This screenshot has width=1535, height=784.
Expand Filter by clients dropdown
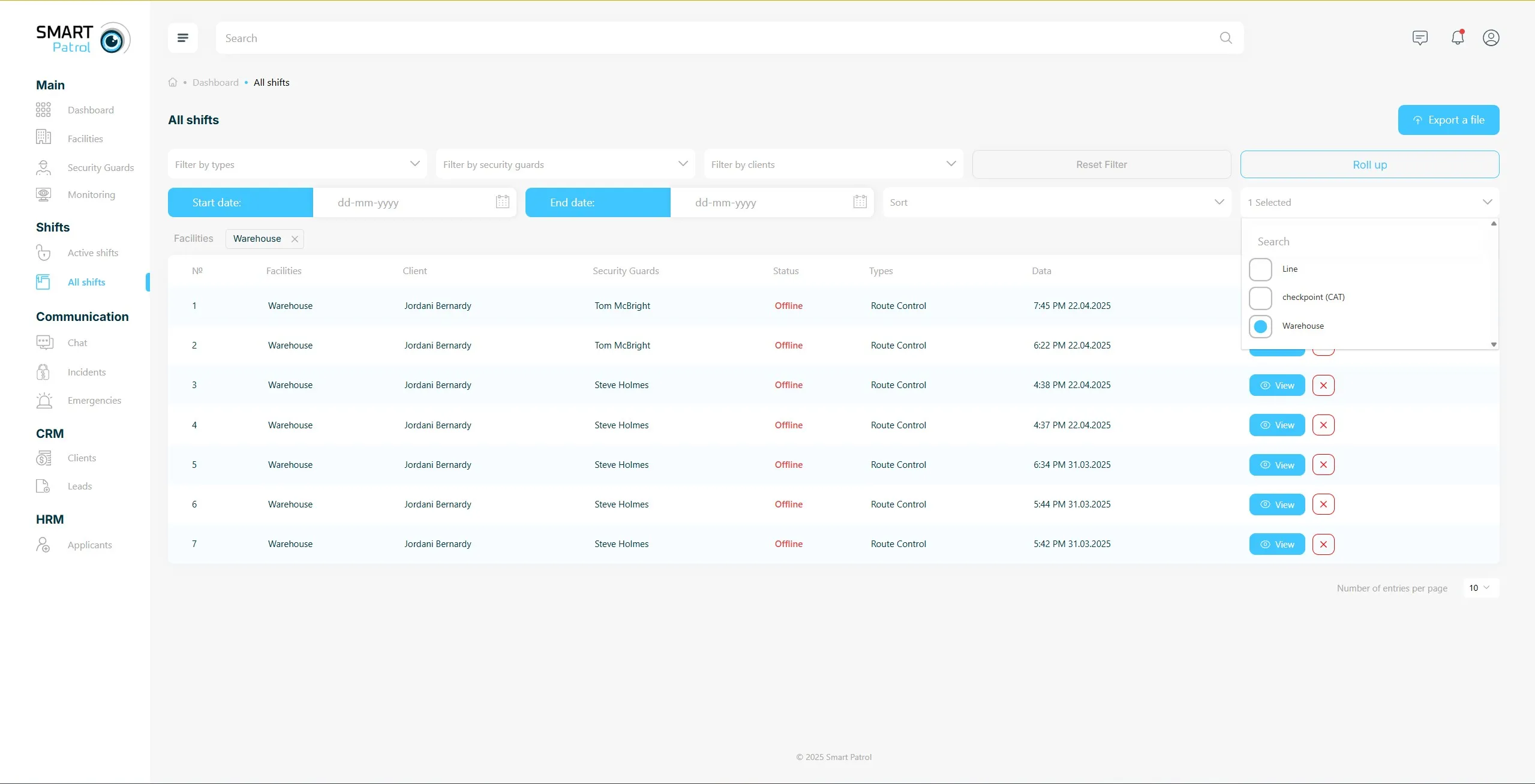tap(834, 164)
